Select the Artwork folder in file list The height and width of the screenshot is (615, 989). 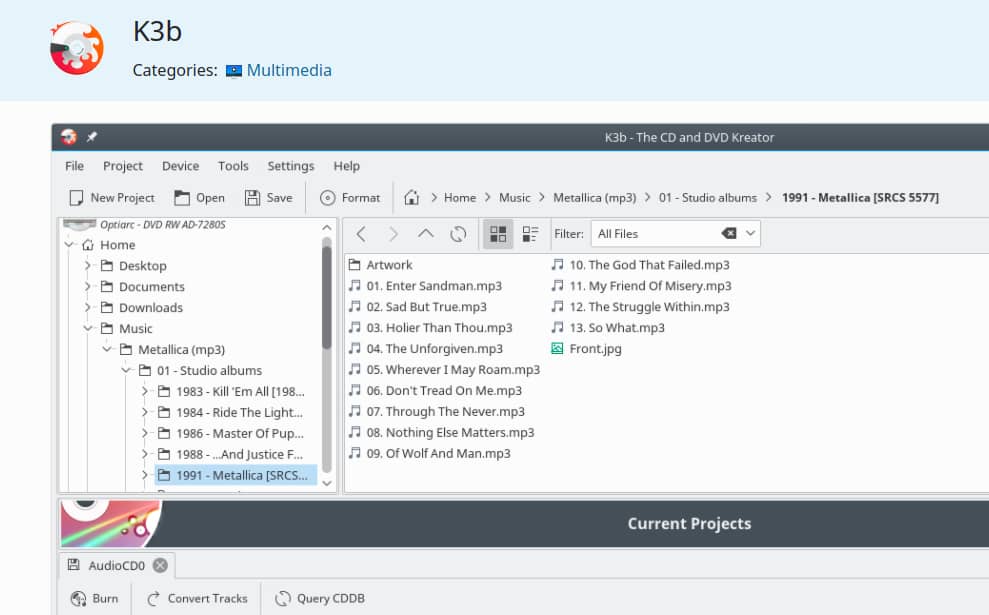381,265
